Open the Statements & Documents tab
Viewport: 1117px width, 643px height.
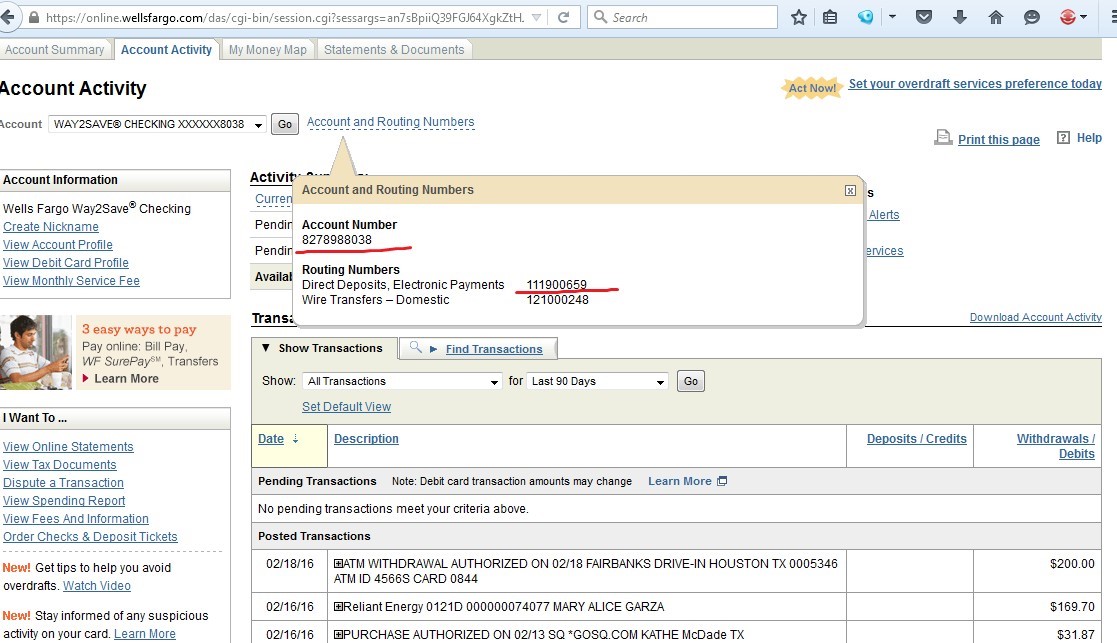(x=394, y=50)
